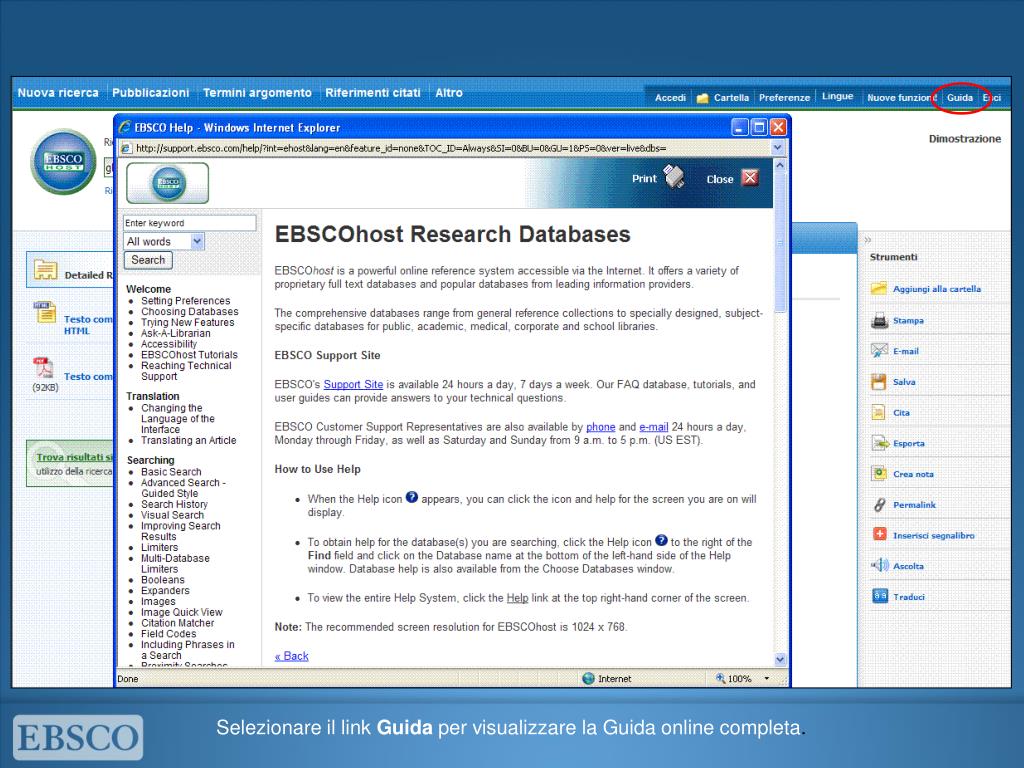The image size is (1024, 768).
Task: Click the Enter keyword field
Action: point(189,223)
